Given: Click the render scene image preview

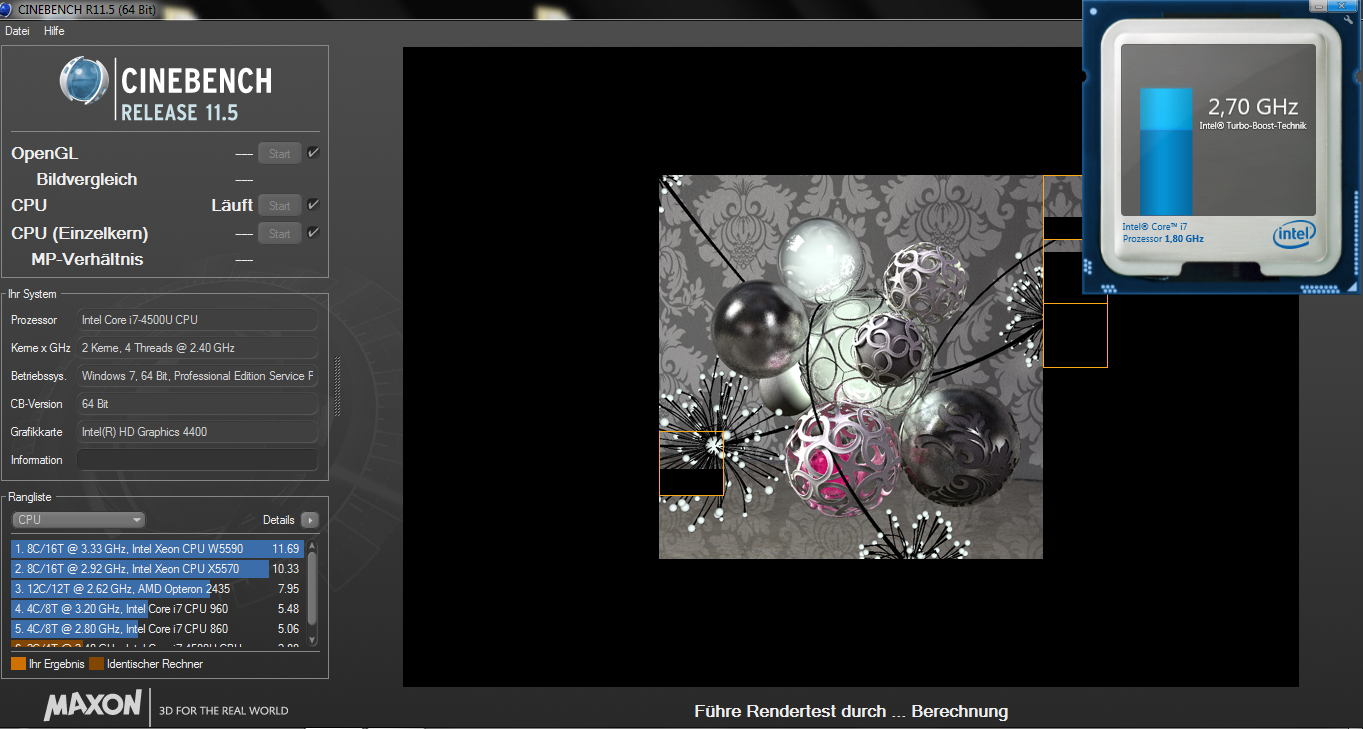Looking at the screenshot, I should 851,367.
